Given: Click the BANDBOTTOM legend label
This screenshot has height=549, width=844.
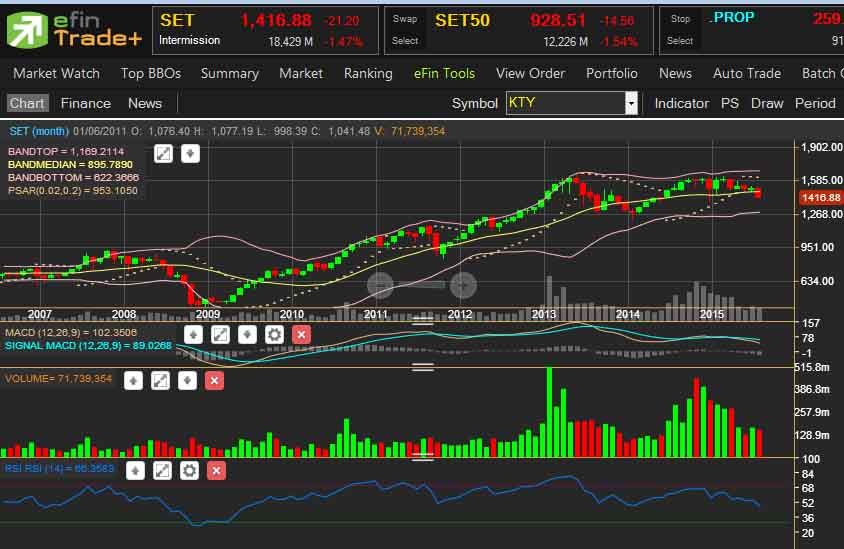Looking at the screenshot, I should pos(73,178).
